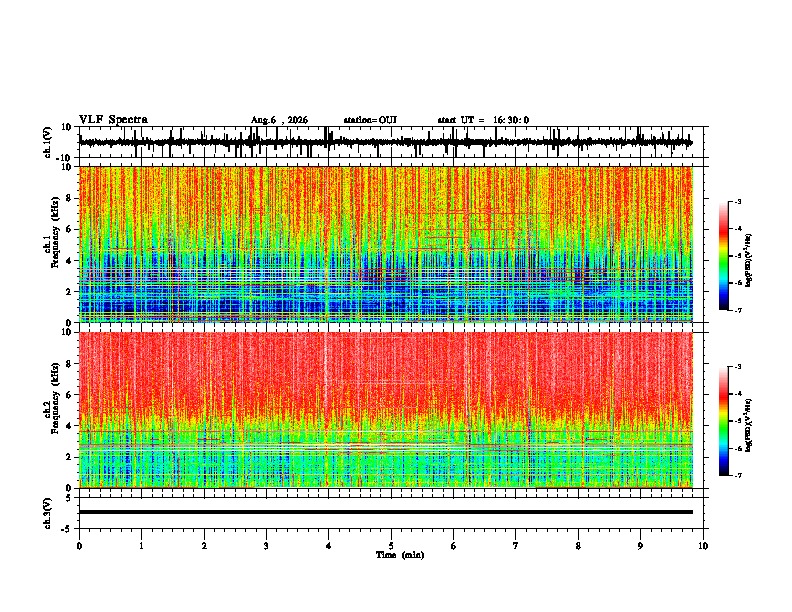Click the '4' kHz tick on ch.1 spectrogram
792x612 pixels.
(69, 261)
